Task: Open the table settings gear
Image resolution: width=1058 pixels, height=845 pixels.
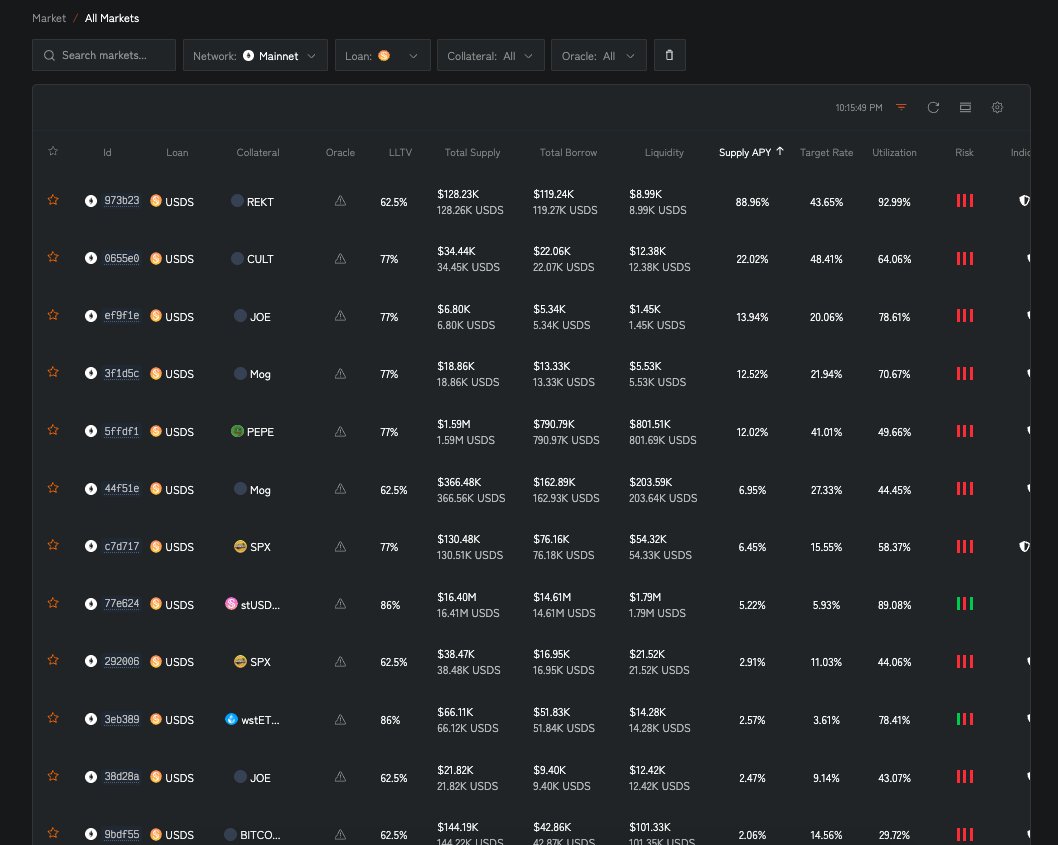Action: point(997,107)
